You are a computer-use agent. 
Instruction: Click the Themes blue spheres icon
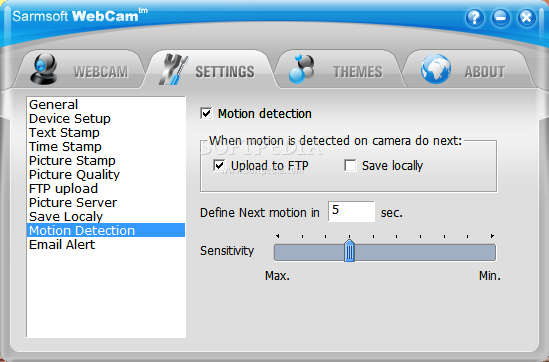(301, 69)
